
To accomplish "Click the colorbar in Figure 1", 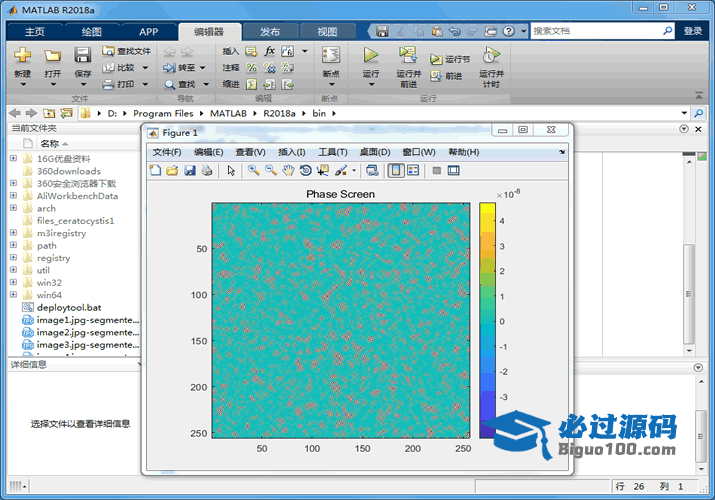I will point(487,321).
